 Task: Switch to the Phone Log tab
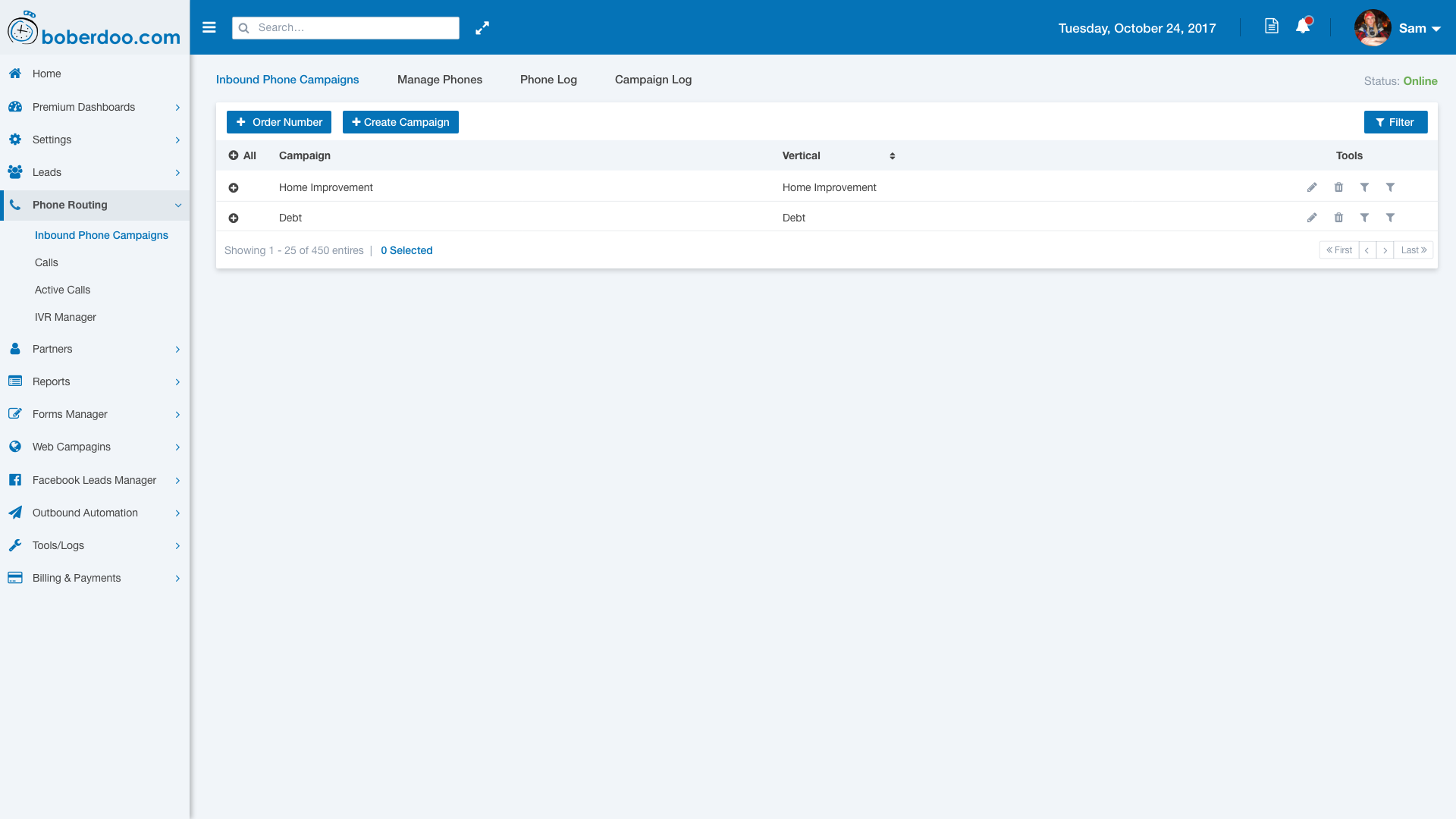[x=548, y=79]
